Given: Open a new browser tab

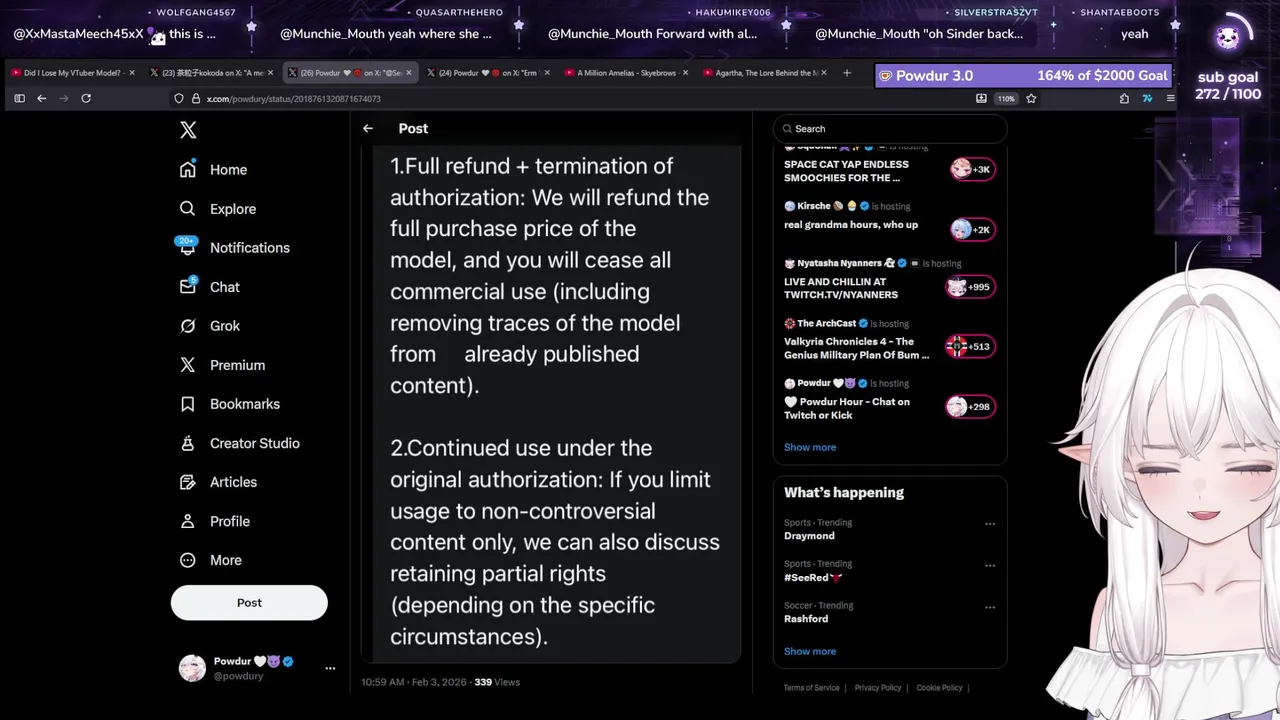Looking at the screenshot, I should click(847, 73).
